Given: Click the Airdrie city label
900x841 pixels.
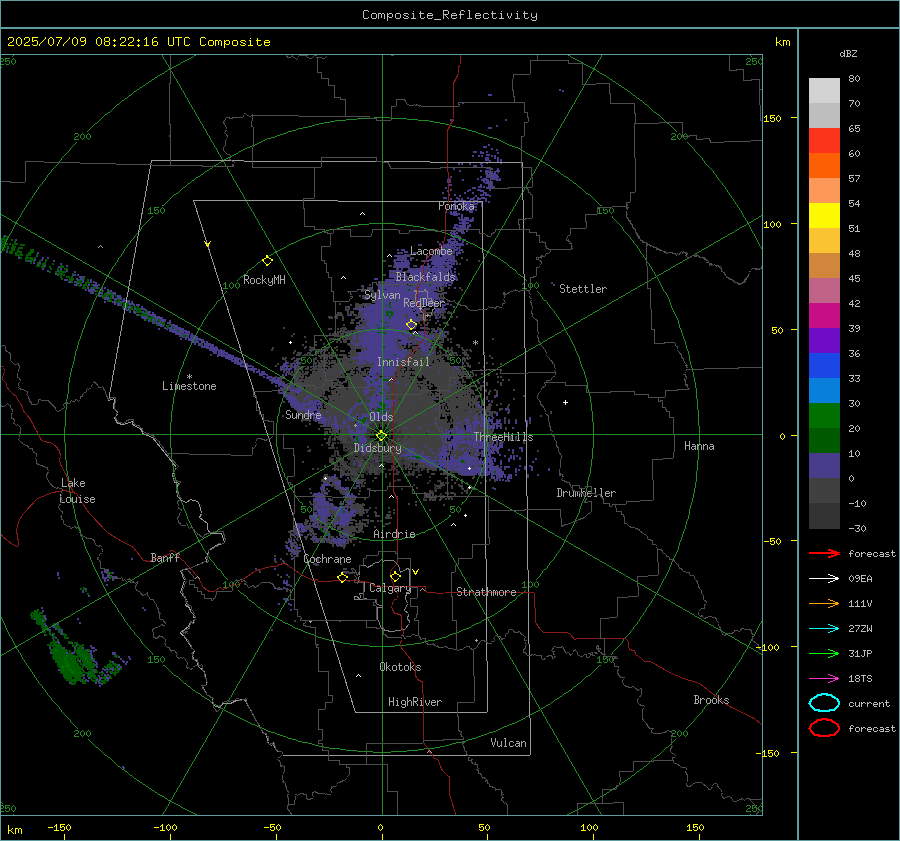Looking at the screenshot, I should pyautogui.click(x=394, y=534).
